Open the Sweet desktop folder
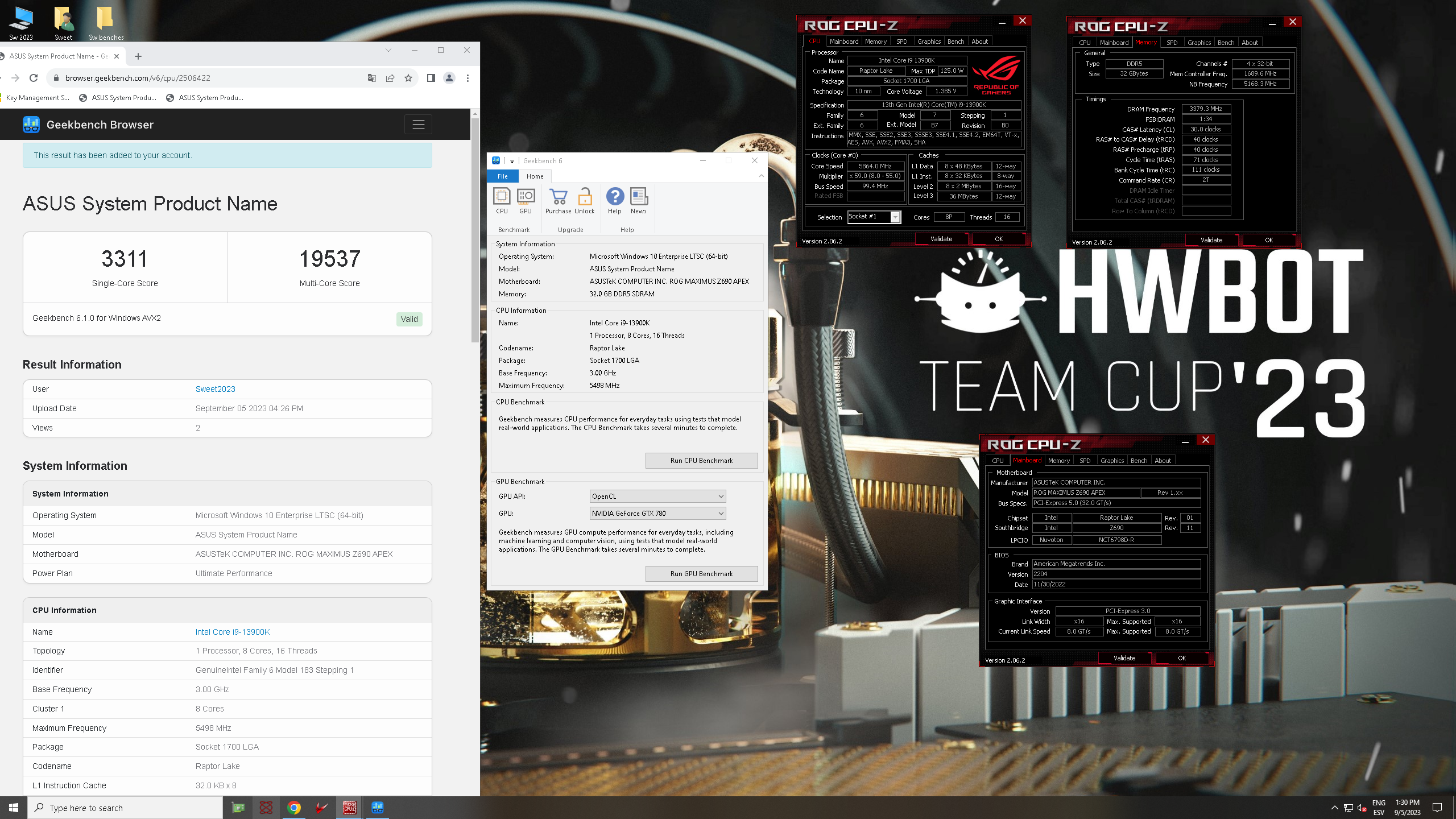Image resolution: width=1456 pixels, height=819 pixels. (x=64, y=23)
